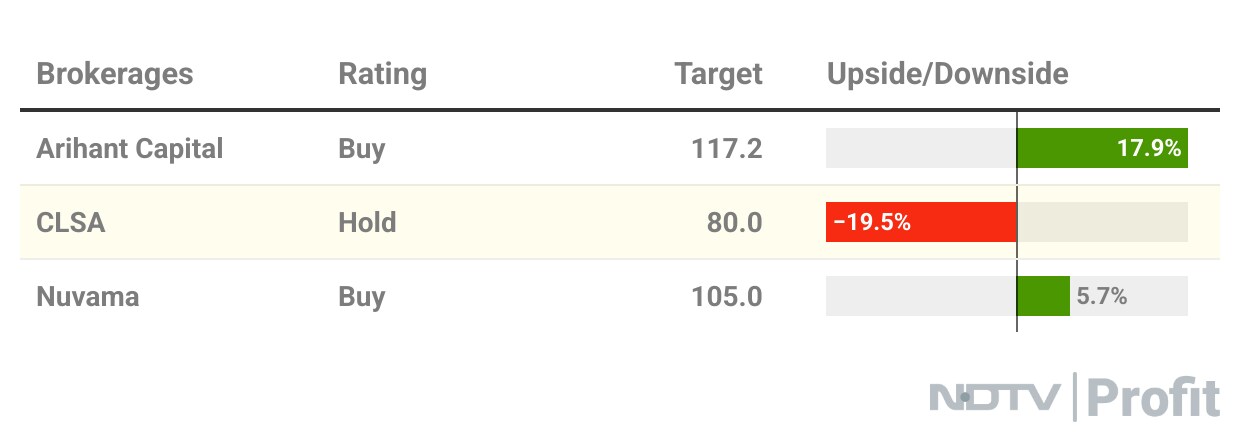Select the 80.0 target value
This screenshot has width=1240, height=442.
pos(734,222)
